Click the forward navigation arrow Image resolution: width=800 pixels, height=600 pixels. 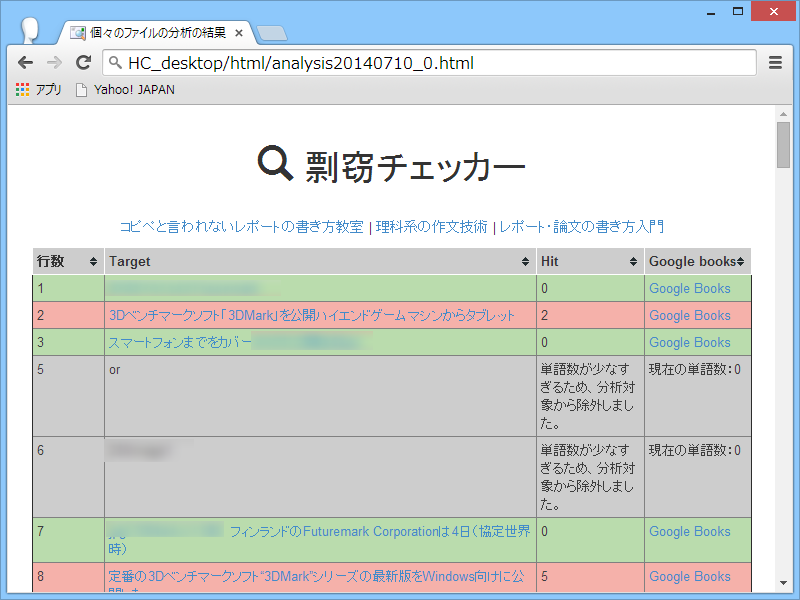54,62
